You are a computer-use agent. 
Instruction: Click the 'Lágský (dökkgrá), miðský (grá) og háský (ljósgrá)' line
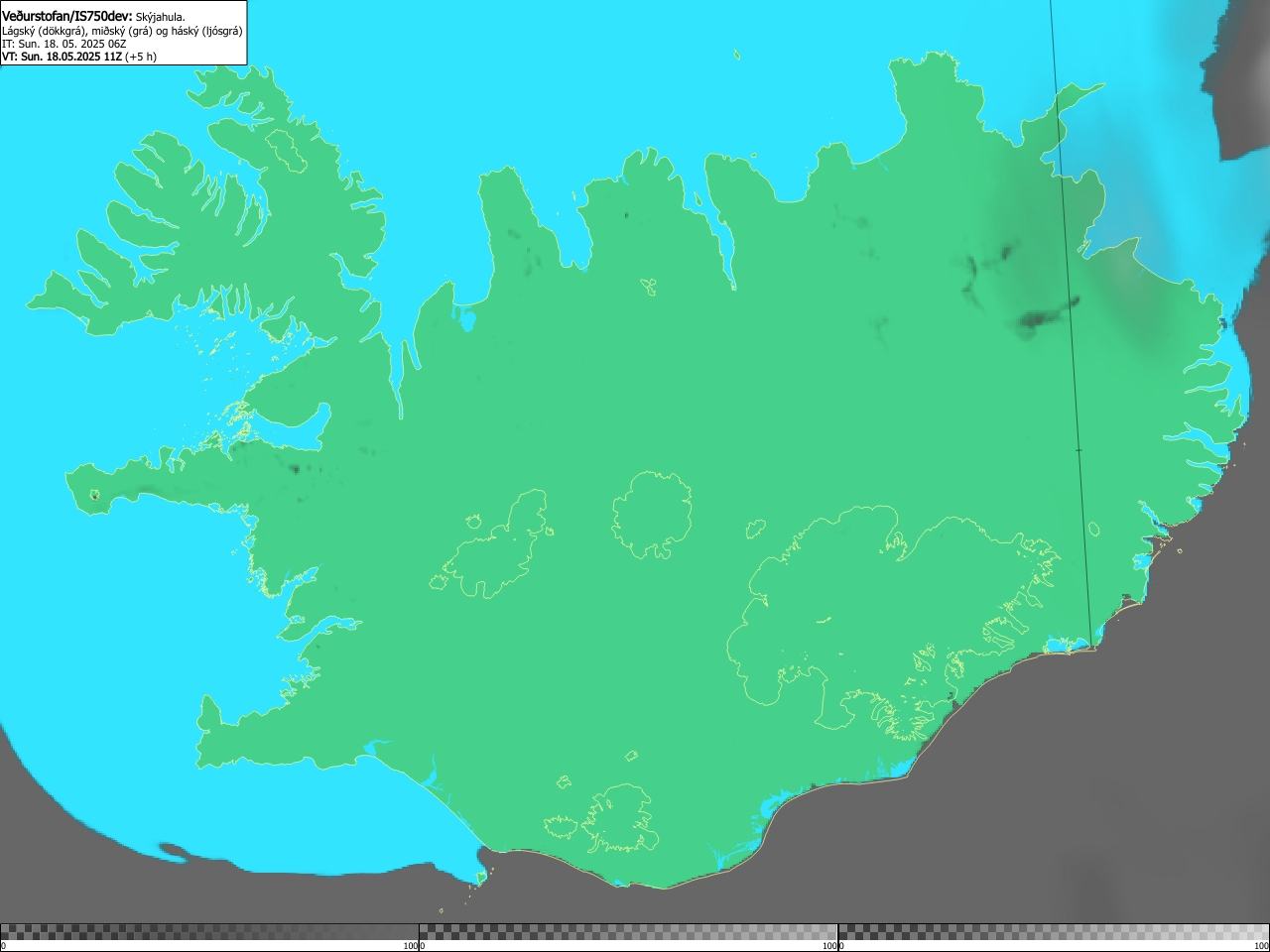(x=122, y=31)
